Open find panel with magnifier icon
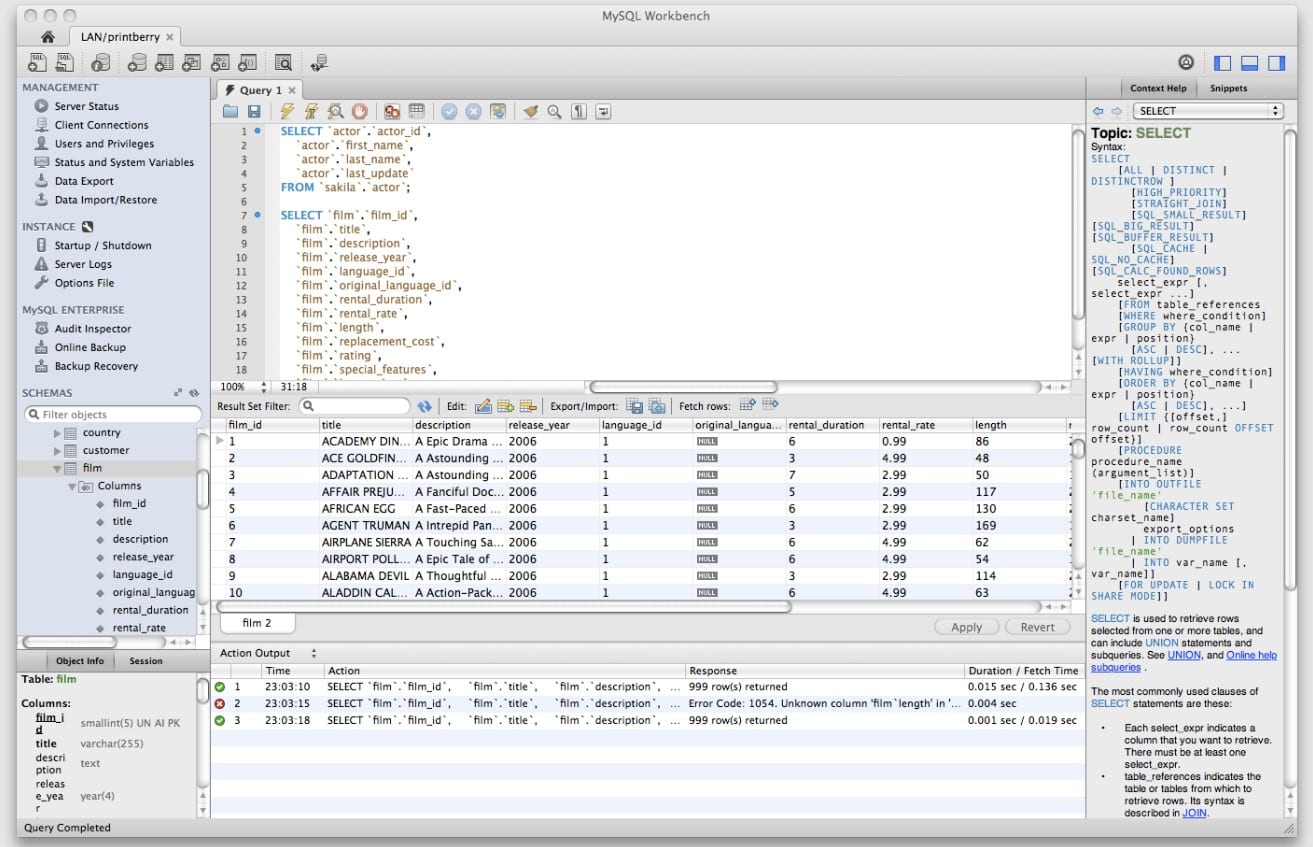This screenshot has height=847, width=1313. pos(554,112)
